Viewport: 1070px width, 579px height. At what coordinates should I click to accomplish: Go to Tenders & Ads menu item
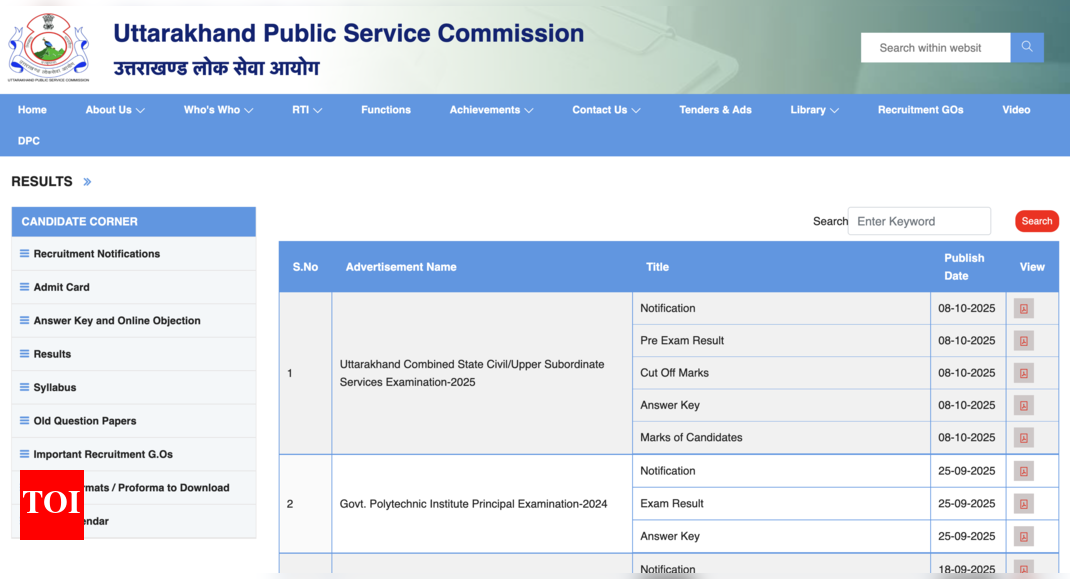(715, 110)
